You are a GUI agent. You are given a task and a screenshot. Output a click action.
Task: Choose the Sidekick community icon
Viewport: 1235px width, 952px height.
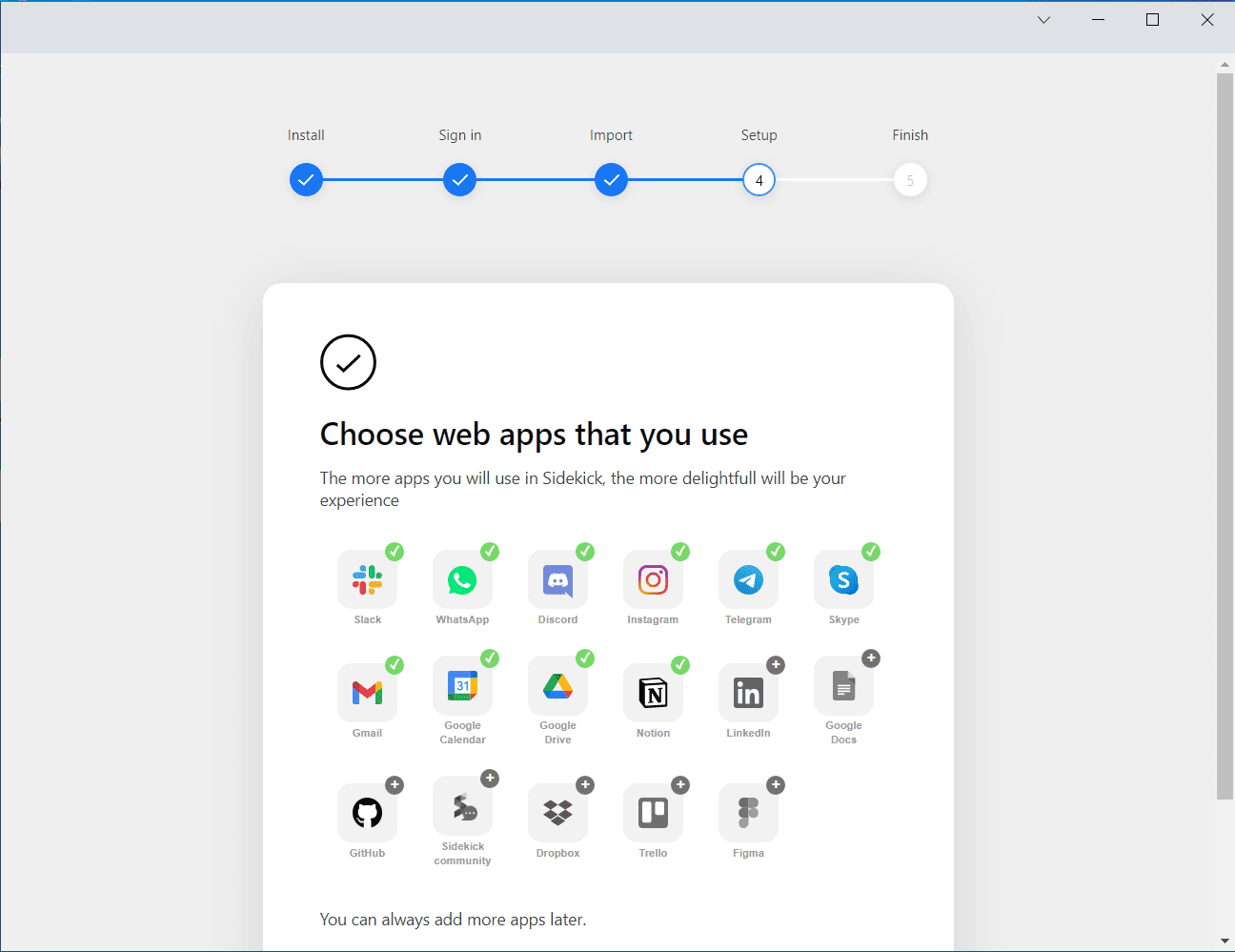[462, 806]
